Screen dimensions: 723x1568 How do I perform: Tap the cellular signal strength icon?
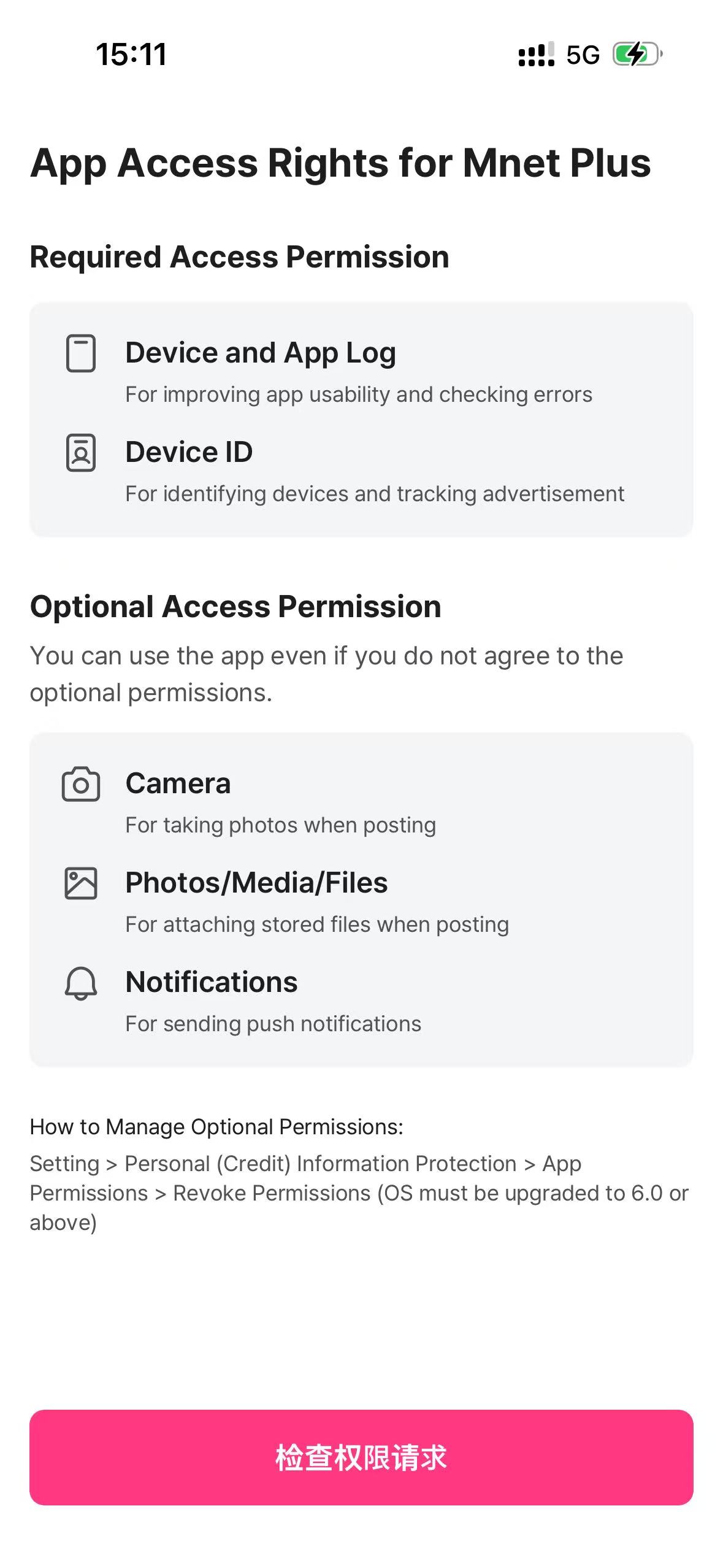click(536, 55)
